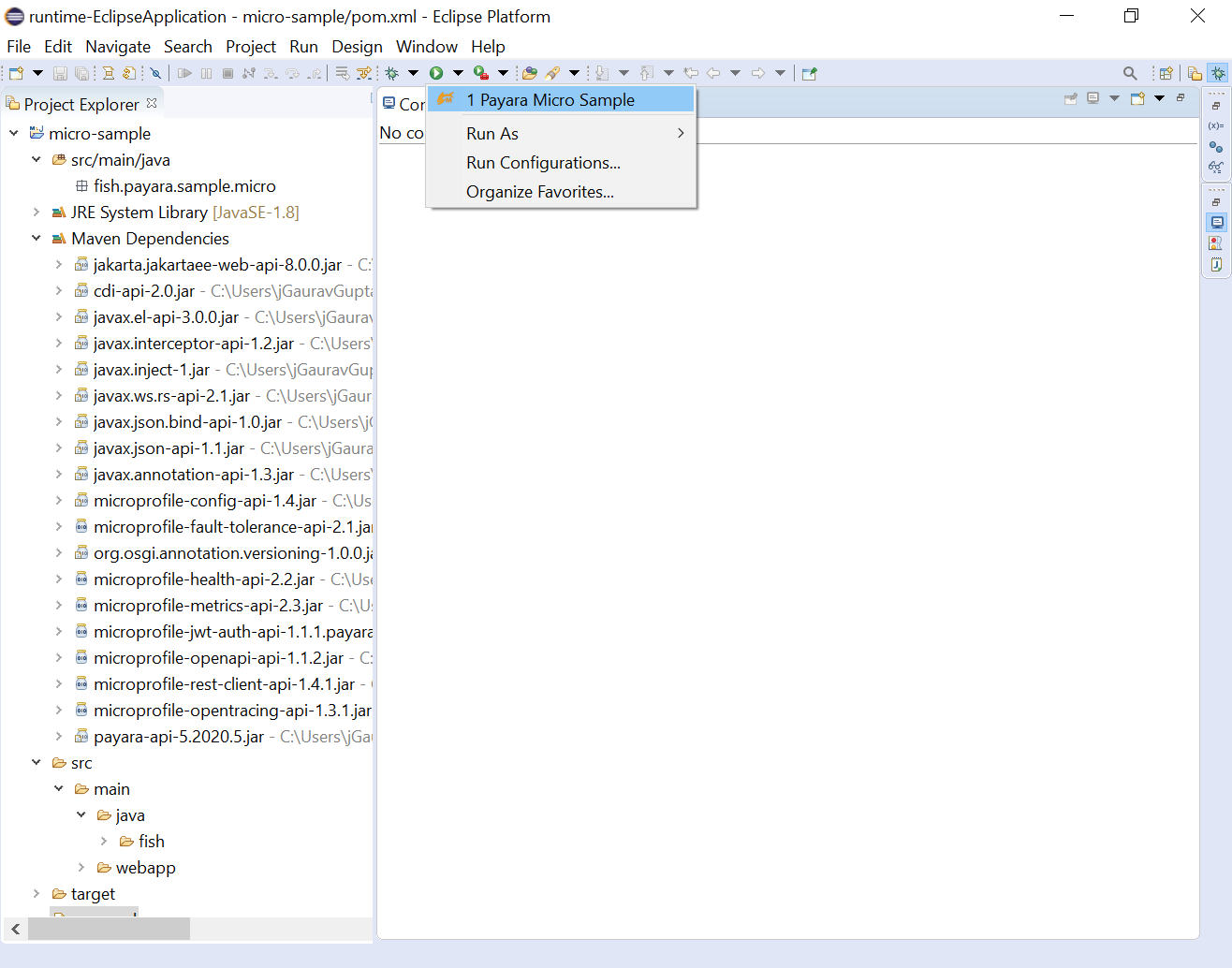Click Run Configurations... option
The width and height of the screenshot is (1232, 968).
point(543,163)
